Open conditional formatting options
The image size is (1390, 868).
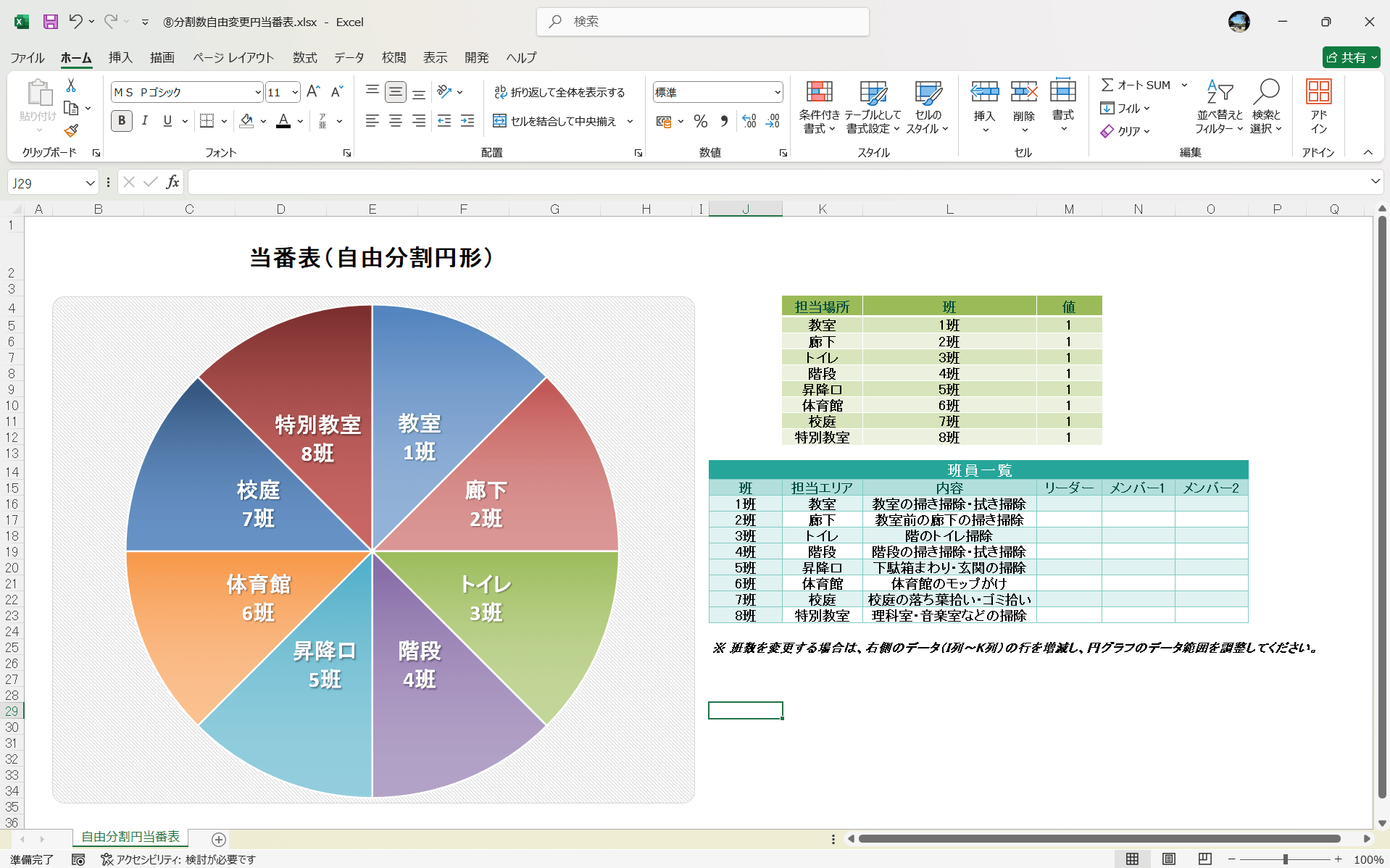pyautogui.click(x=819, y=107)
